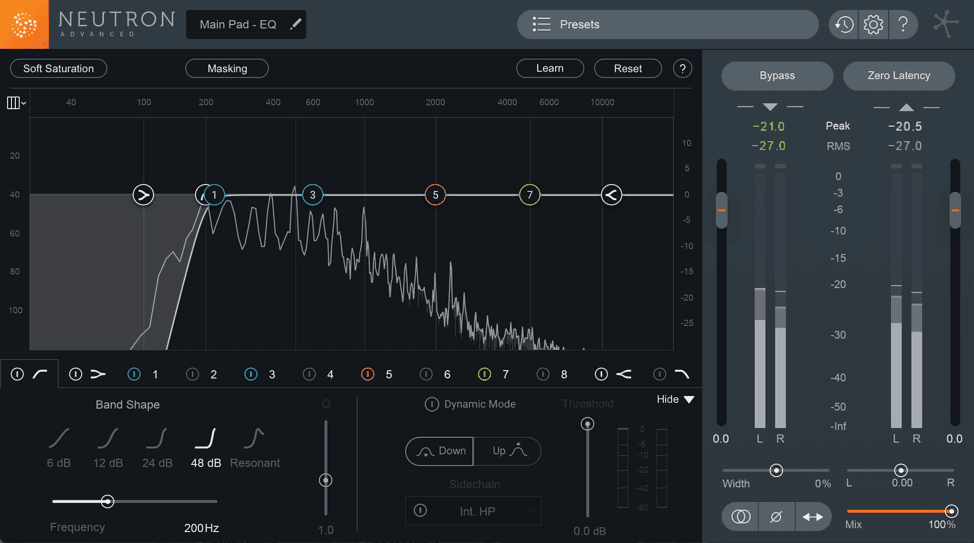974x543 pixels.
Task: Select the band 7 tab
Action: [505, 375]
